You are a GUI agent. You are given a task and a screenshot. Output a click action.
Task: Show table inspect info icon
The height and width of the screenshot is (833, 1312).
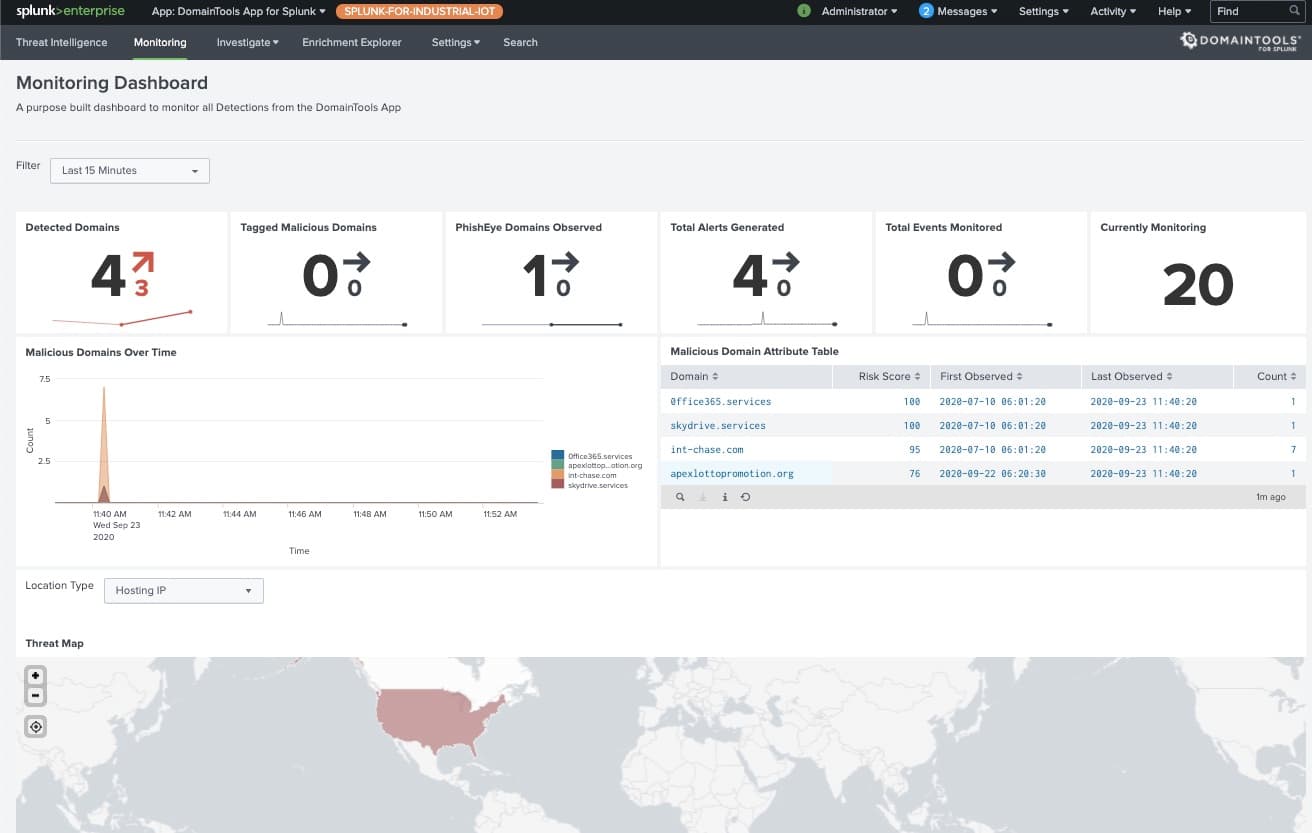click(x=724, y=497)
